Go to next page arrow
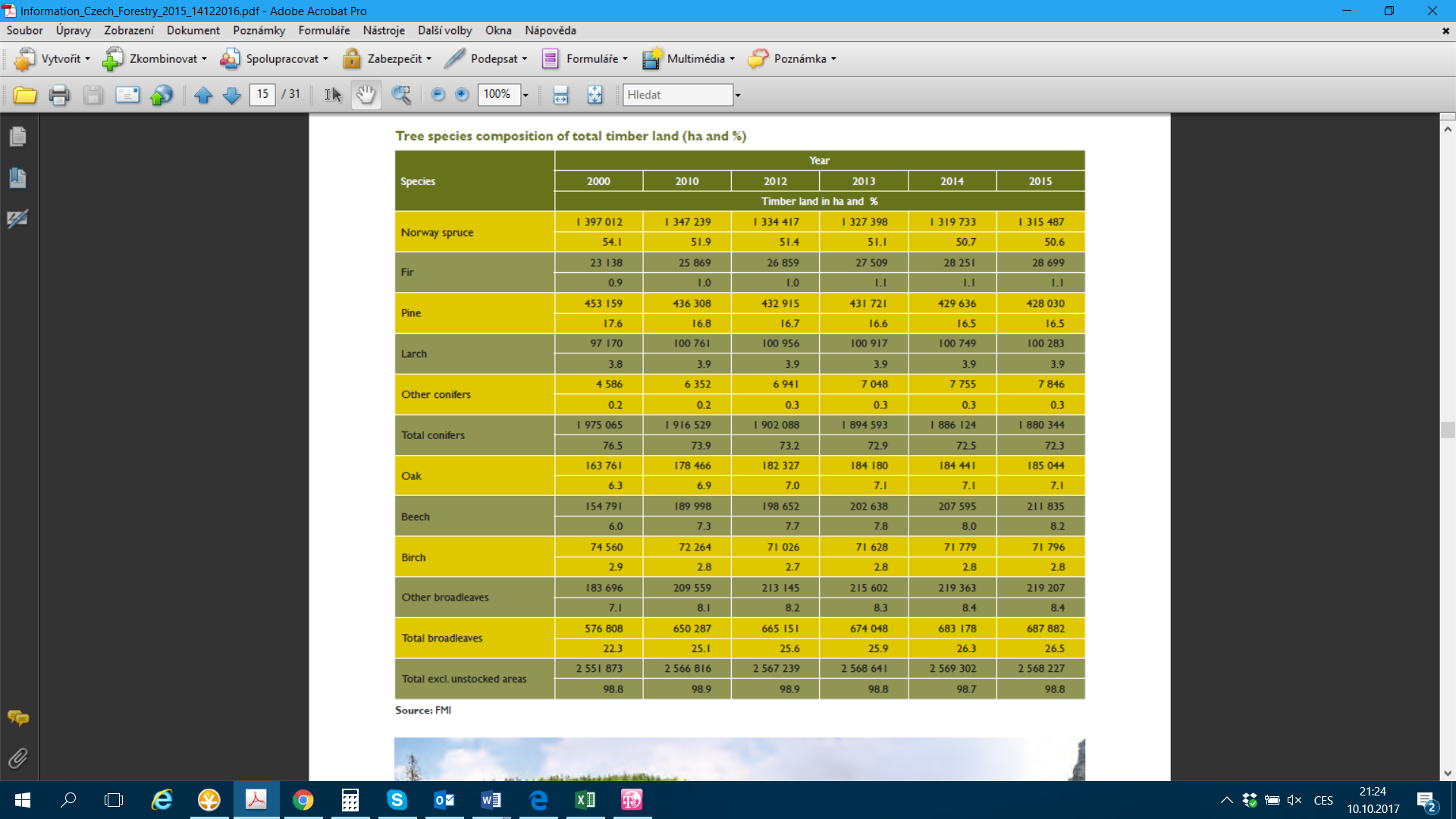 click(232, 95)
